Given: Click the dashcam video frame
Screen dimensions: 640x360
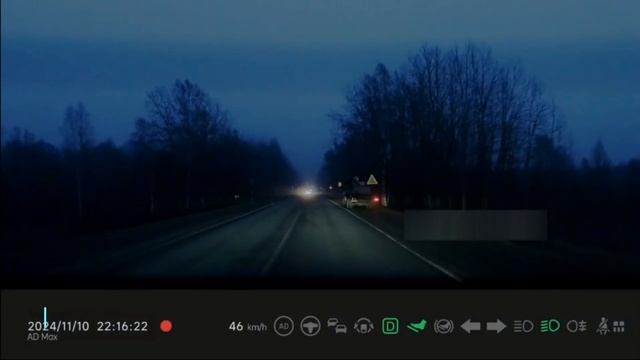Looking at the screenshot, I should [320, 144].
